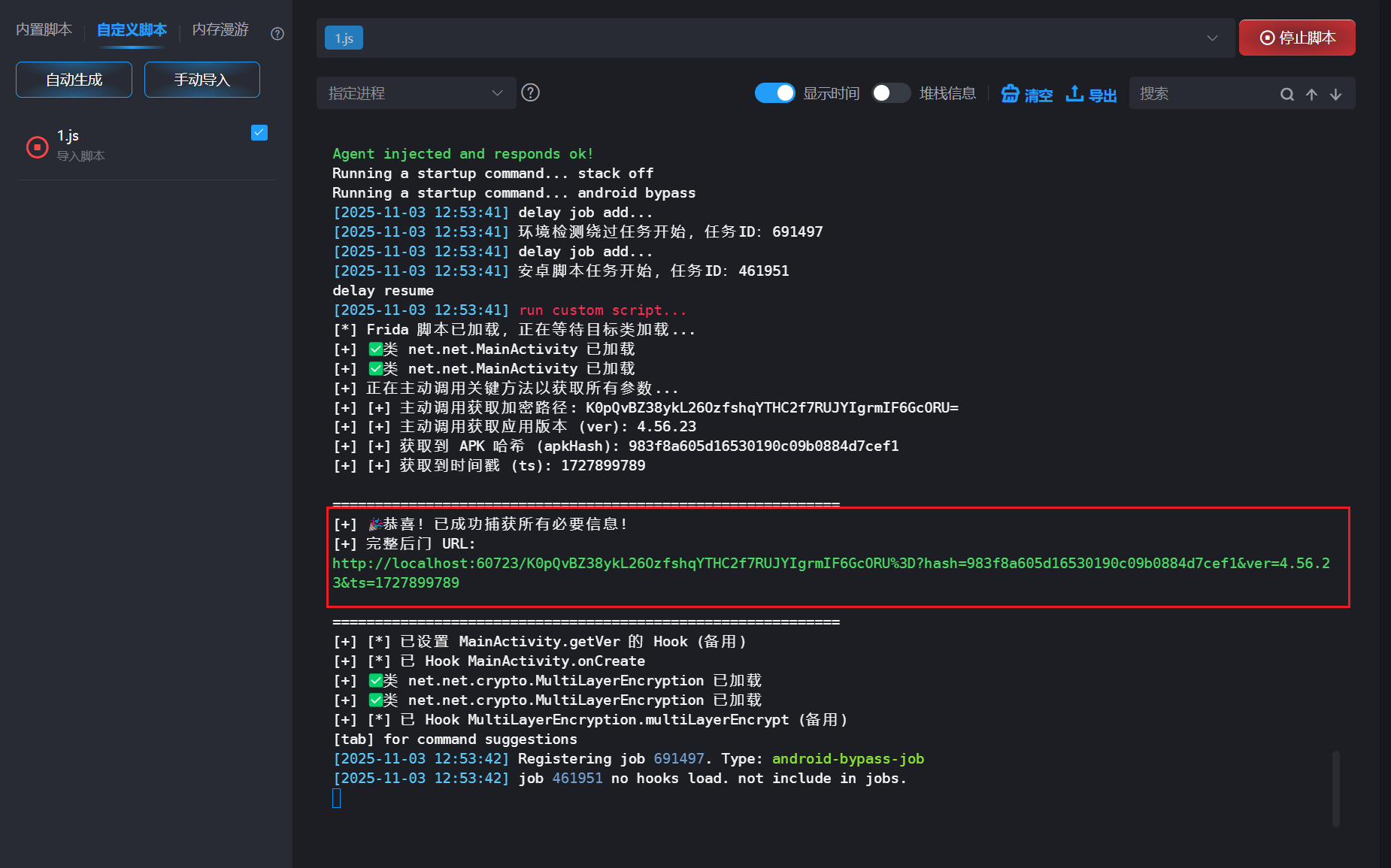The width and height of the screenshot is (1391, 868).
Task: Click the 自动生成 button
Action: pyautogui.click(x=74, y=80)
